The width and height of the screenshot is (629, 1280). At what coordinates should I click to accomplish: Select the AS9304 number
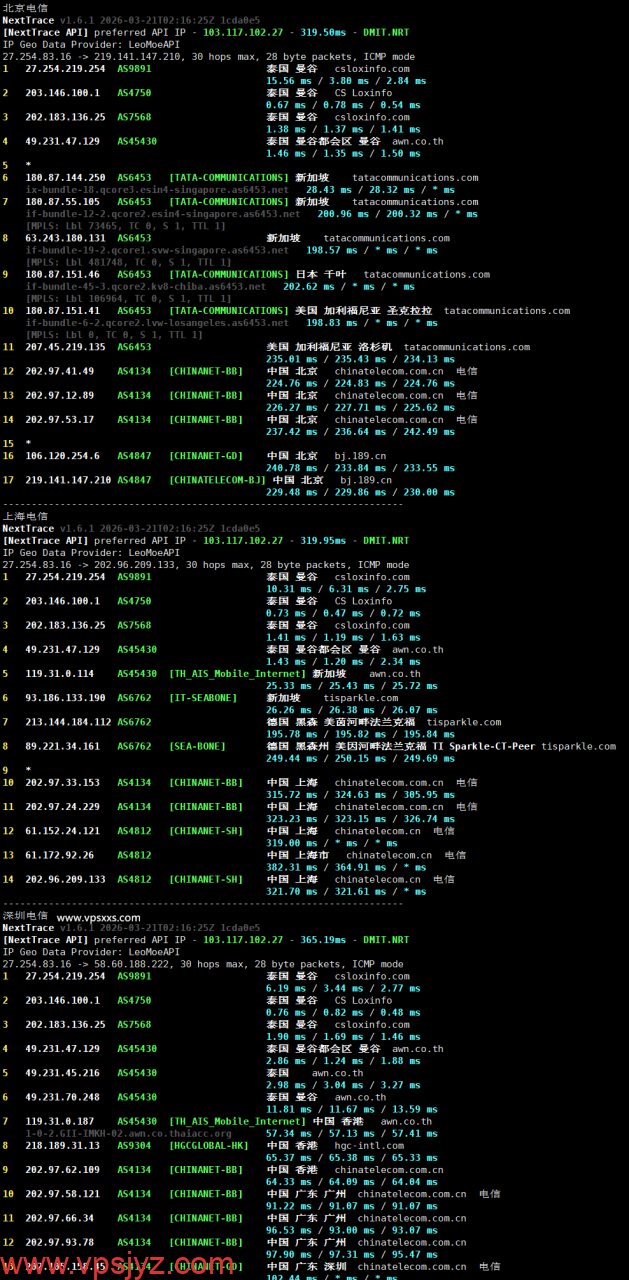coord(134,1145)
